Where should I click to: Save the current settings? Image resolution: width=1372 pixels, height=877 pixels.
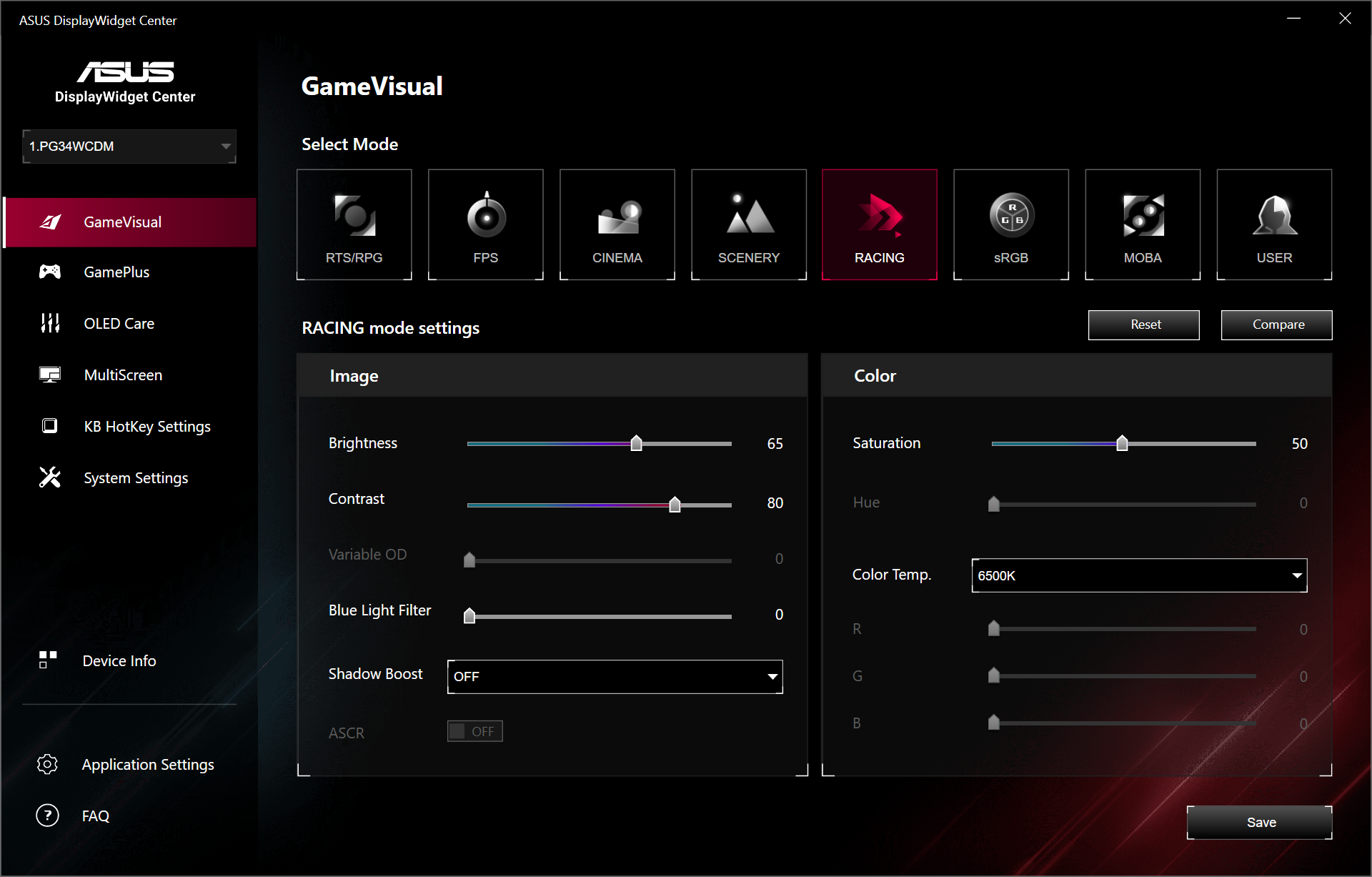coord(1259,822)
